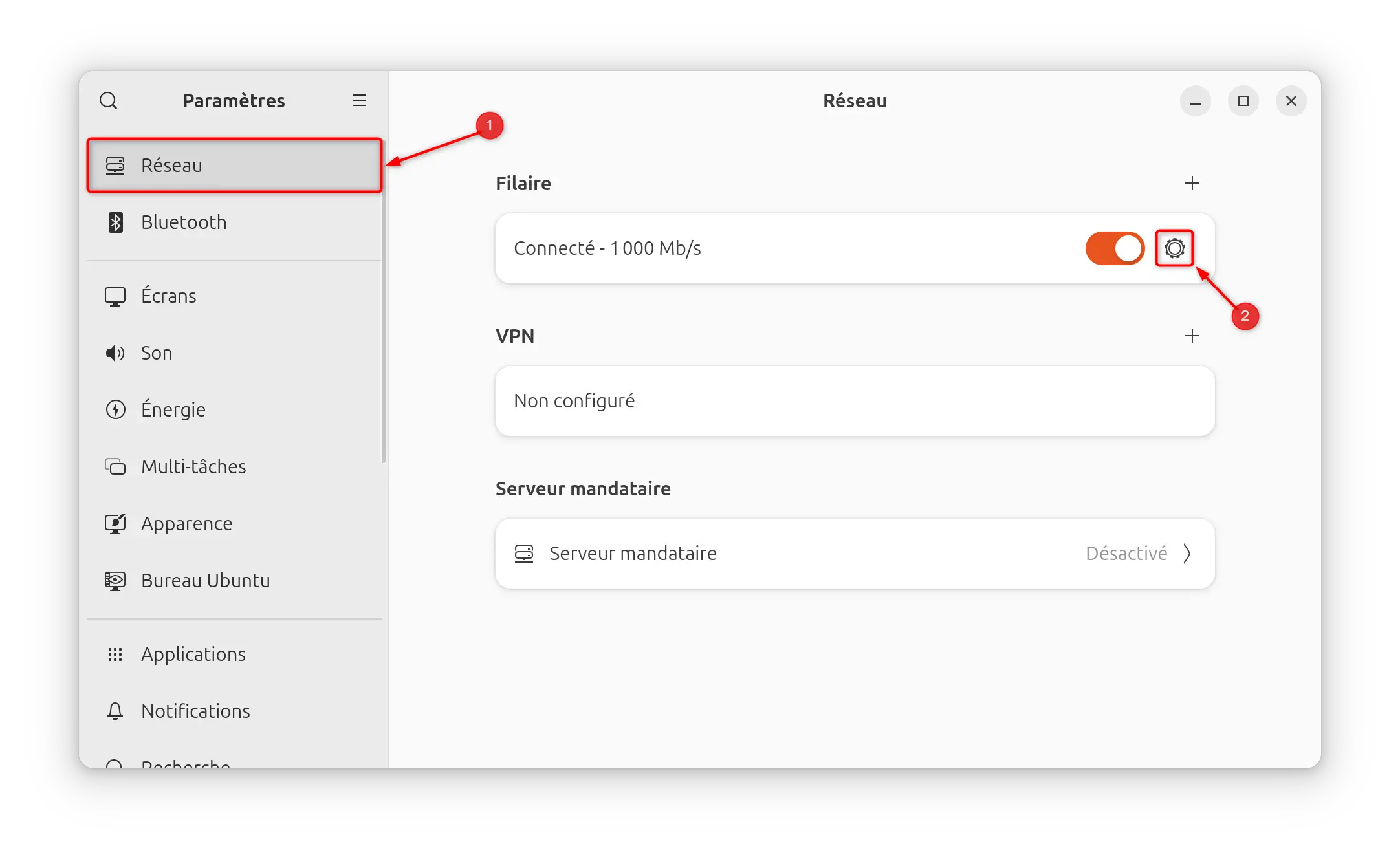Click the Notifications bell icon
This screenshot has height=855, width=1400.
(x=115, y=711)
